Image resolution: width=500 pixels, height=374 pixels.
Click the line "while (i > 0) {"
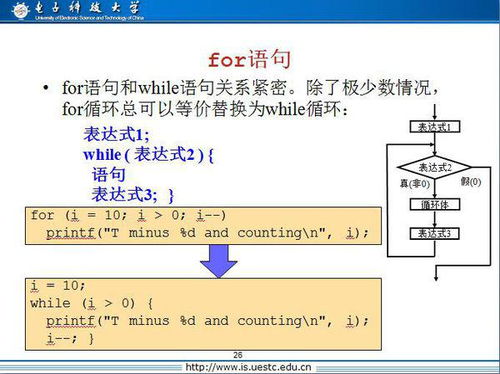91,303
